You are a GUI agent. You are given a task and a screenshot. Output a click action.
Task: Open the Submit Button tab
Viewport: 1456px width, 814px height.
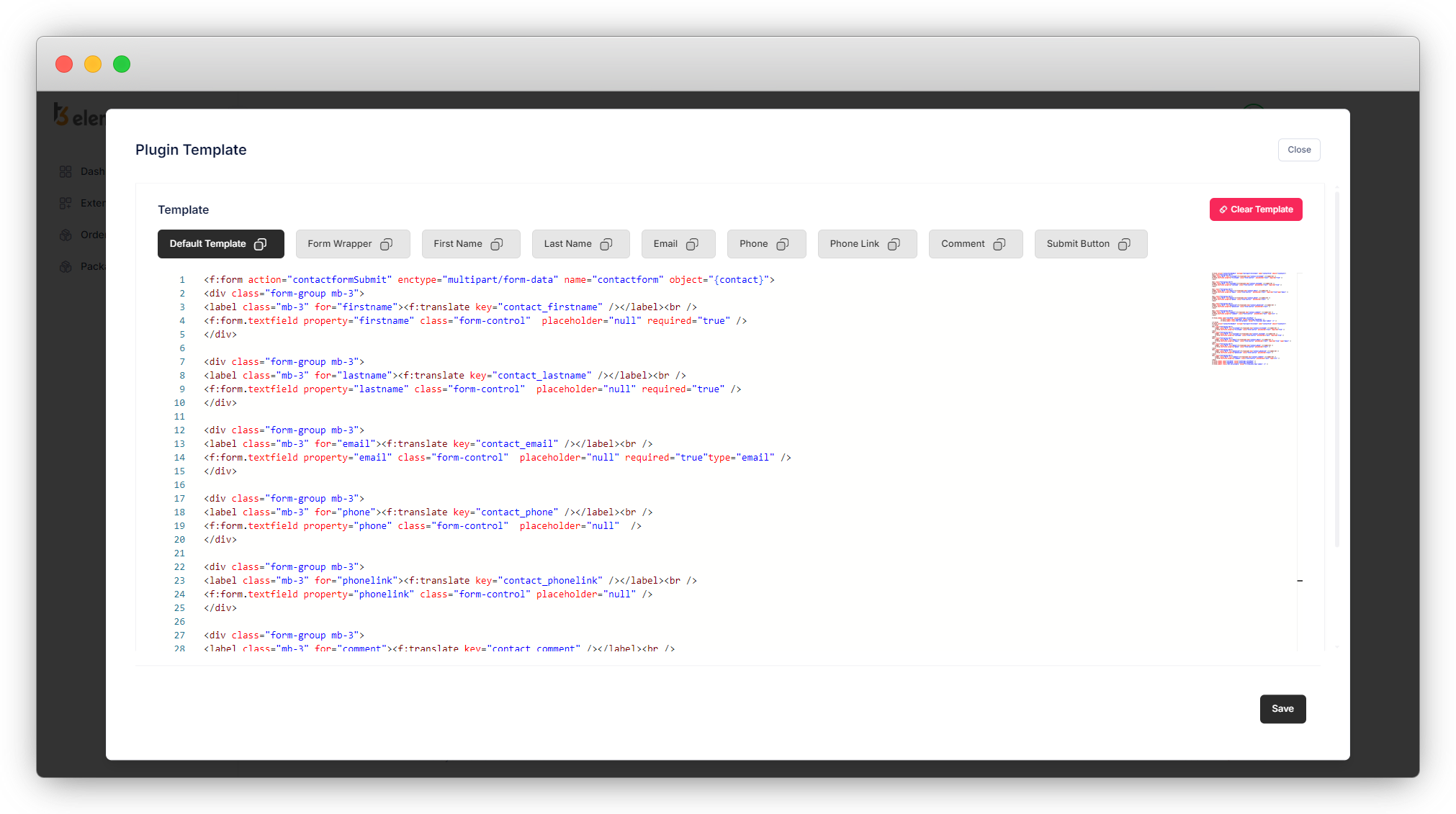(1077, 244)
